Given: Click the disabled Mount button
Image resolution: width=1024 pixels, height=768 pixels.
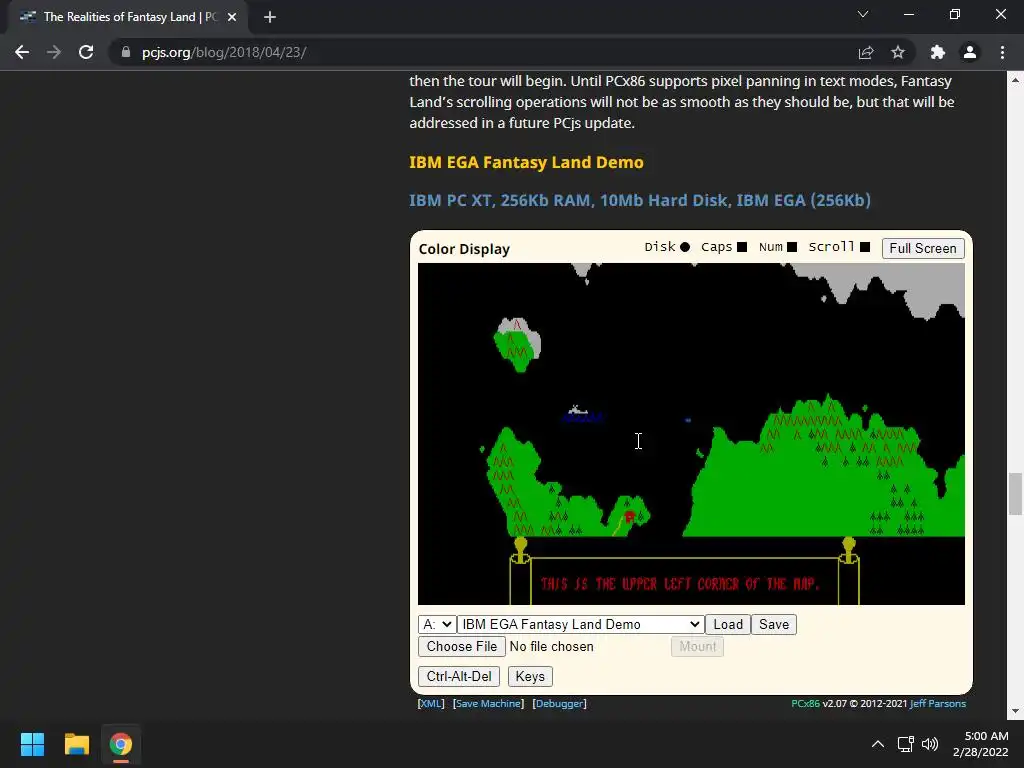Looking at the screenshot, I should point(697,647).
